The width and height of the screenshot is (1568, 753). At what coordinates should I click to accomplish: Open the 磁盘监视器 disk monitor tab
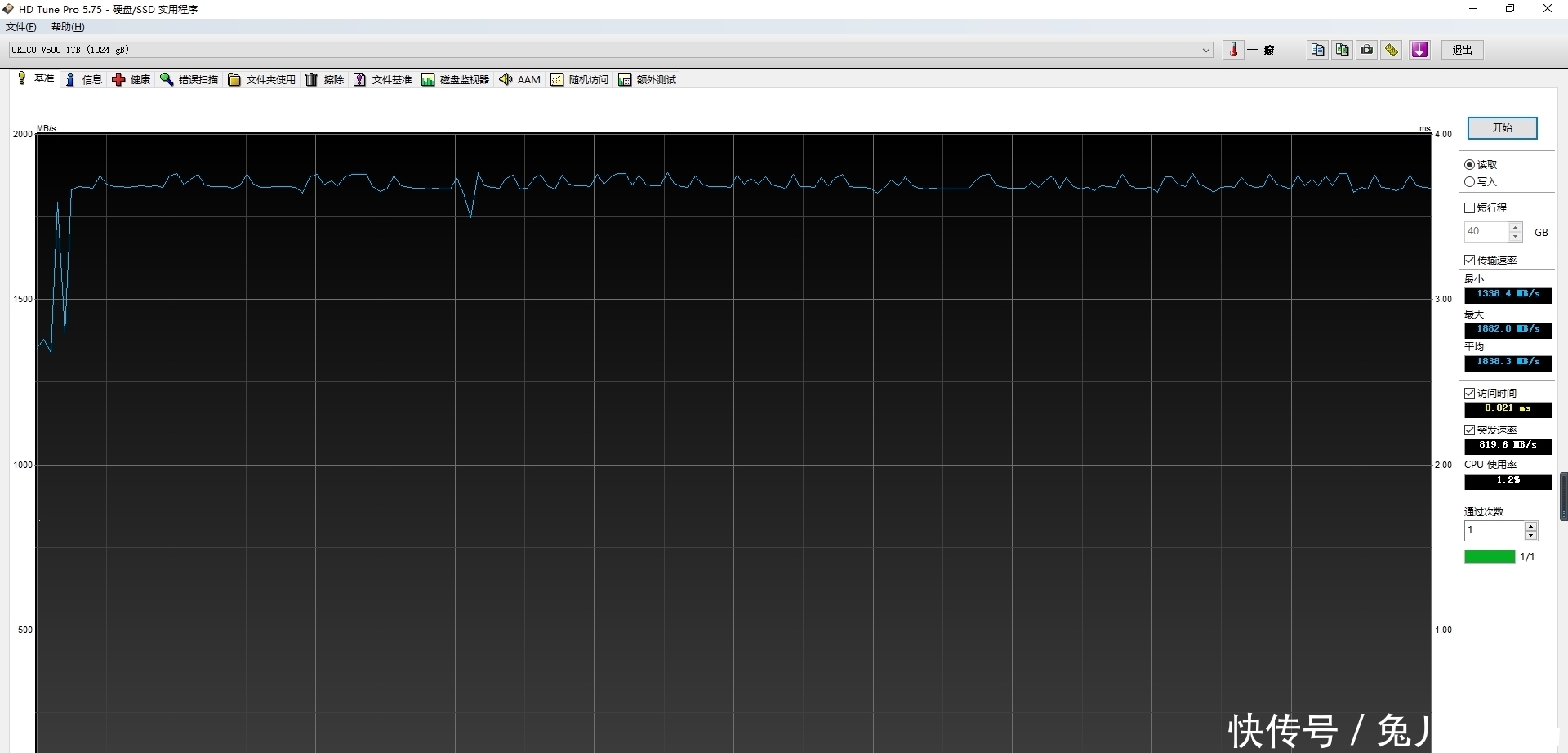tap(455, 79)
